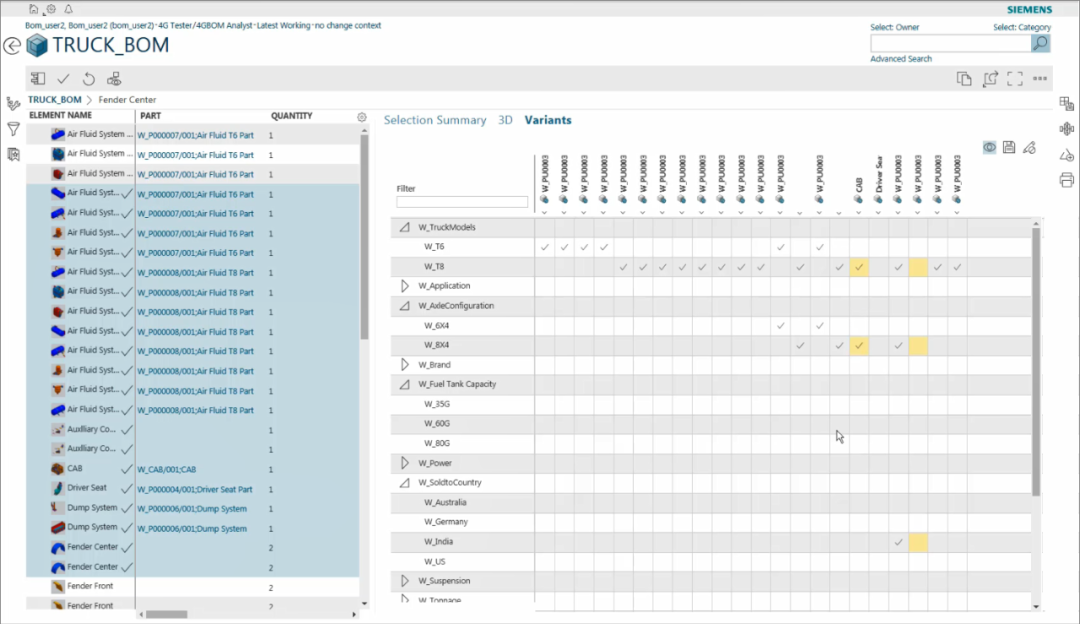Click the magnifier search button
Viewport: 1080px width, 624px height.
click(1040, 43)
